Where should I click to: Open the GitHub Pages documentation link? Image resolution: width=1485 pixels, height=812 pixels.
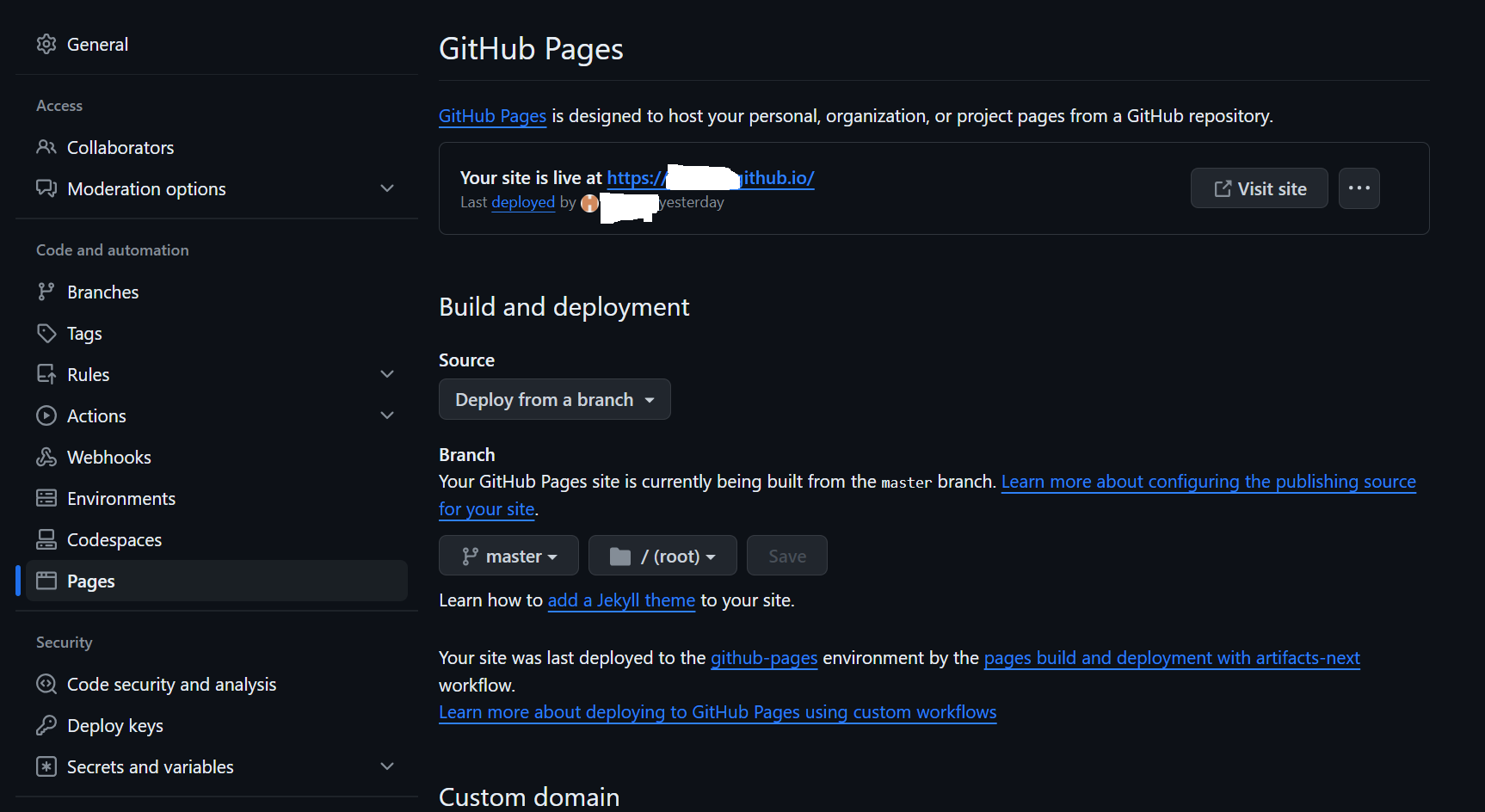(x=492, y=116)
